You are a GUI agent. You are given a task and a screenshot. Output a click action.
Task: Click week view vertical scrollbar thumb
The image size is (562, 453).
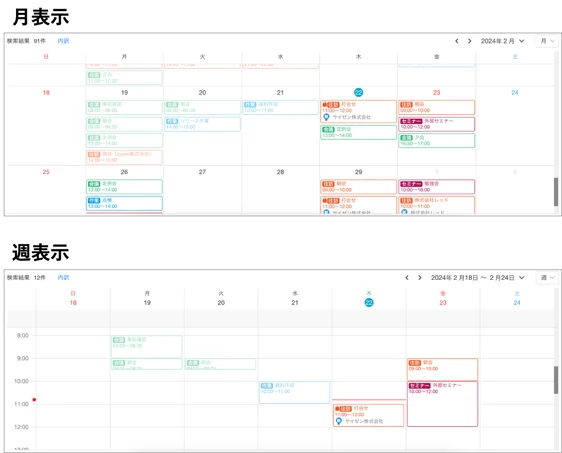point(556,380)
